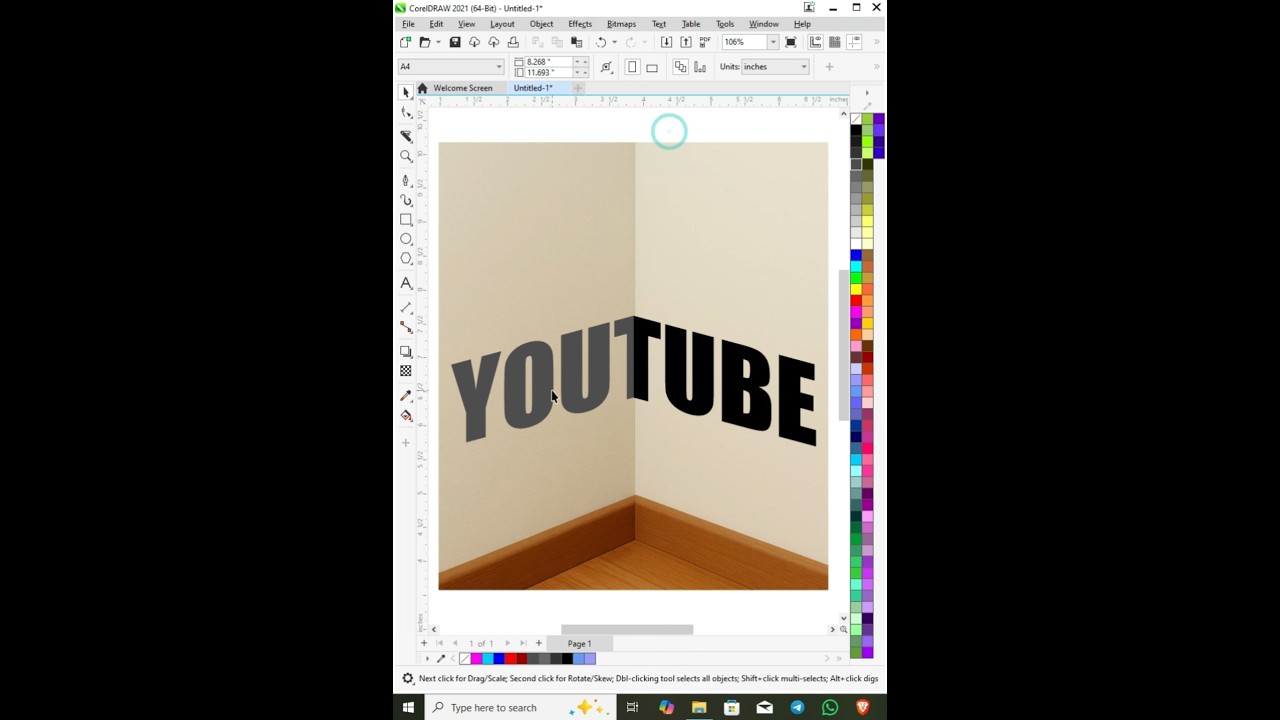
Task: Select the Parallel Dimension tool
Action: click(x=406, y=308)
